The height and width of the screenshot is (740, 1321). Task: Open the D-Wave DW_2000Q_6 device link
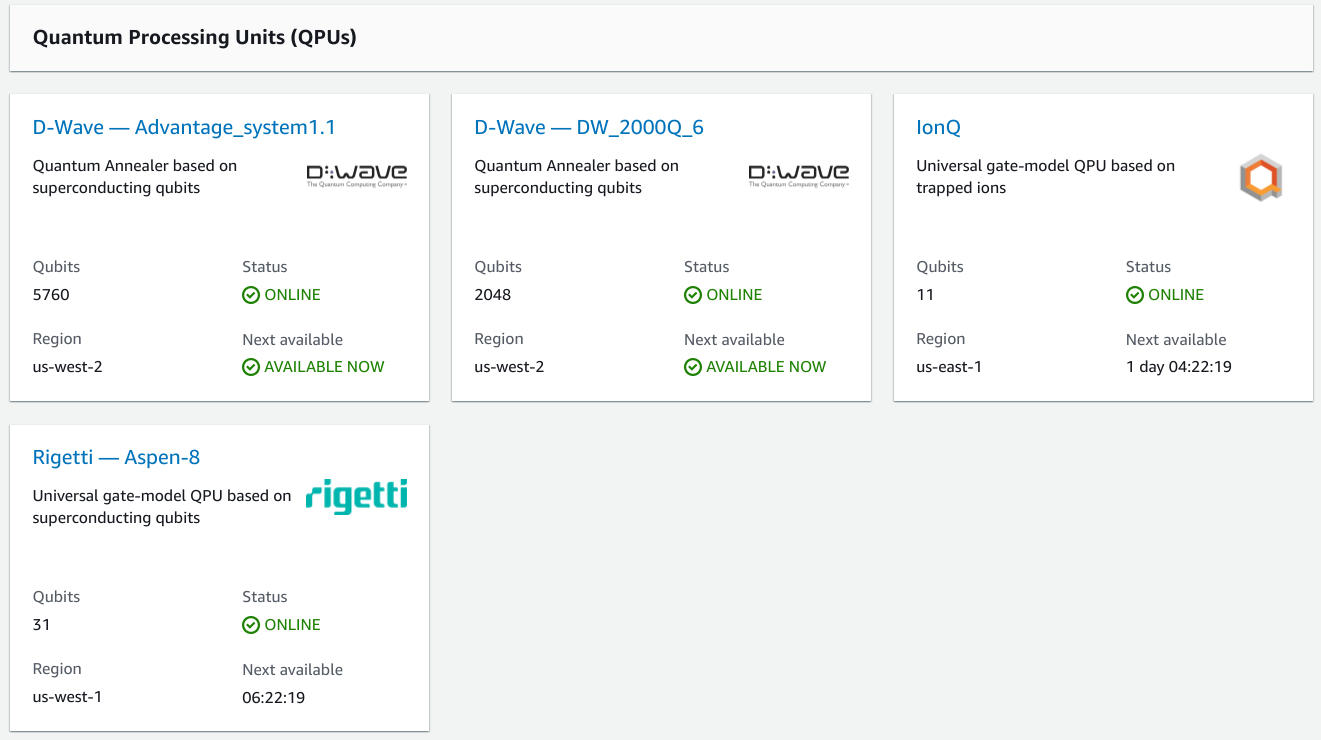[x=589, y=127]
